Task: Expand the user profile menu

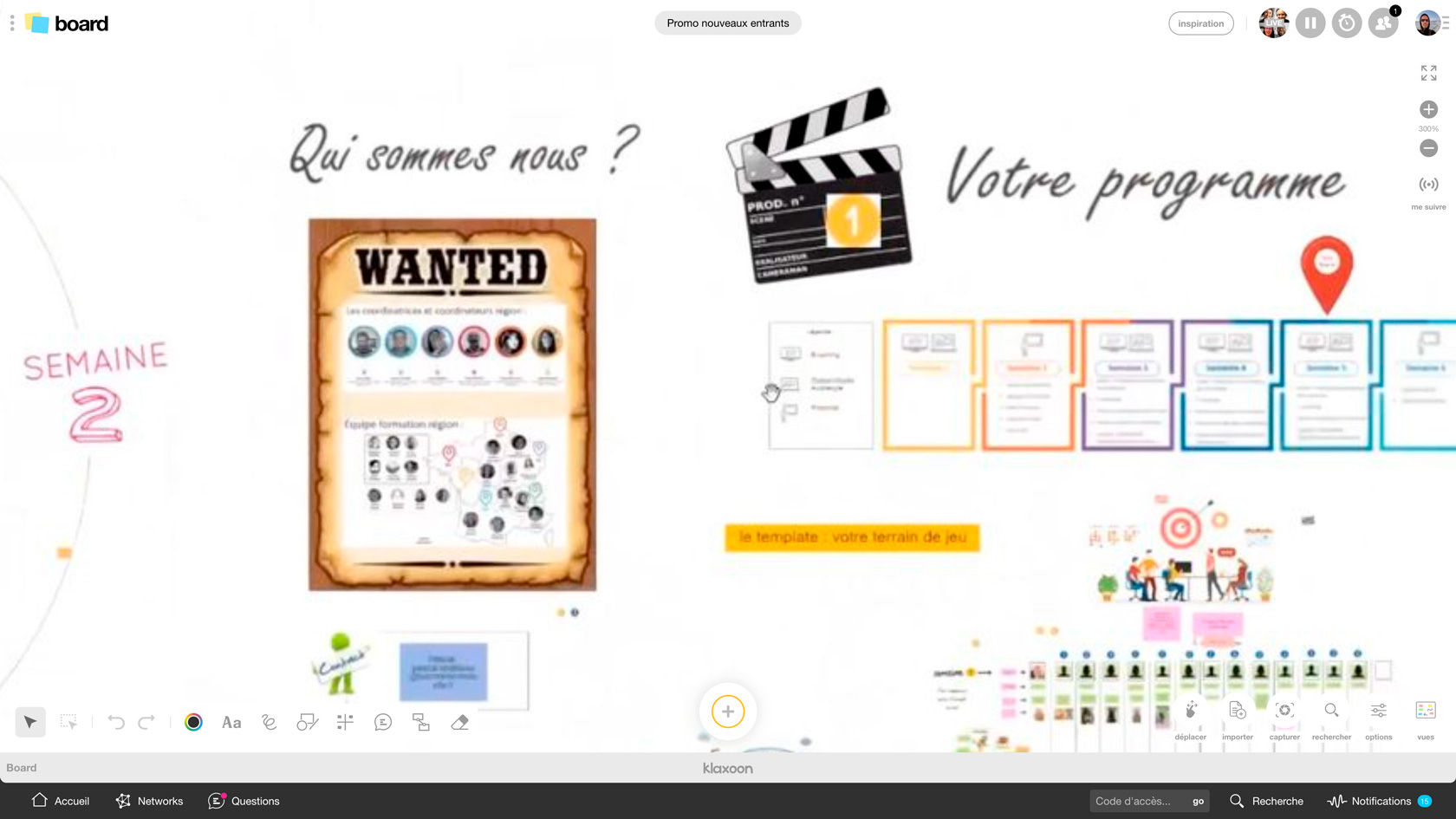Action: [x=1432, y=23]
